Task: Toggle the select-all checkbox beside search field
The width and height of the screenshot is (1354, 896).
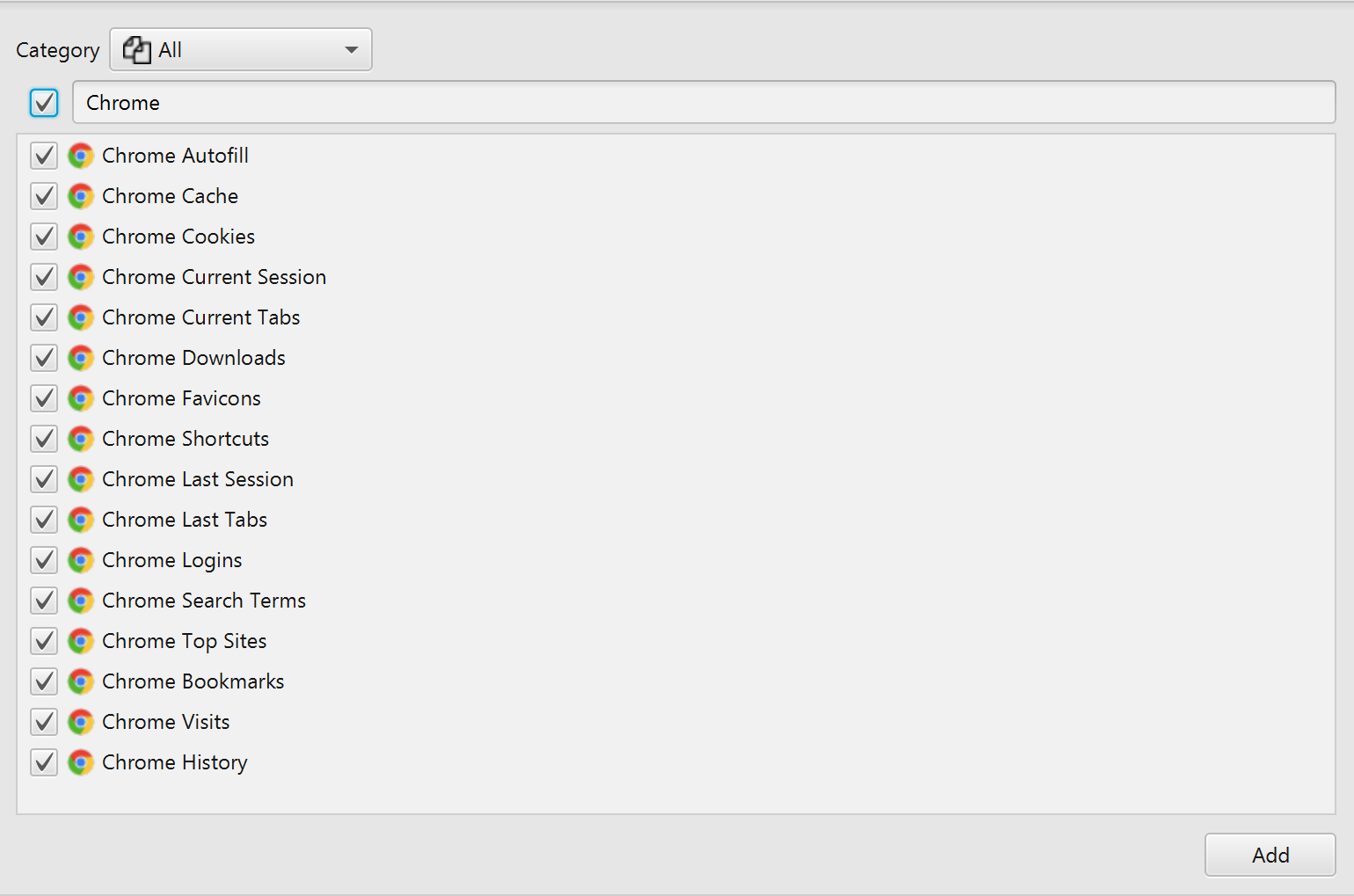Action: pos(44,103)
